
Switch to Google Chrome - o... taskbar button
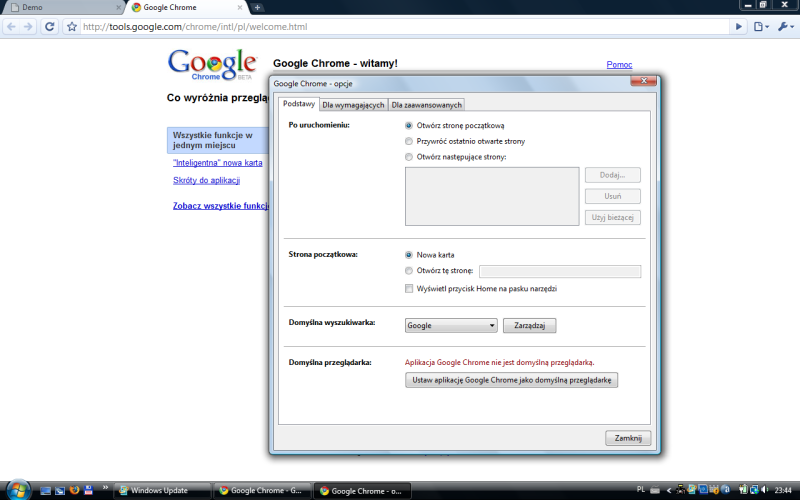tap(362, 491)
